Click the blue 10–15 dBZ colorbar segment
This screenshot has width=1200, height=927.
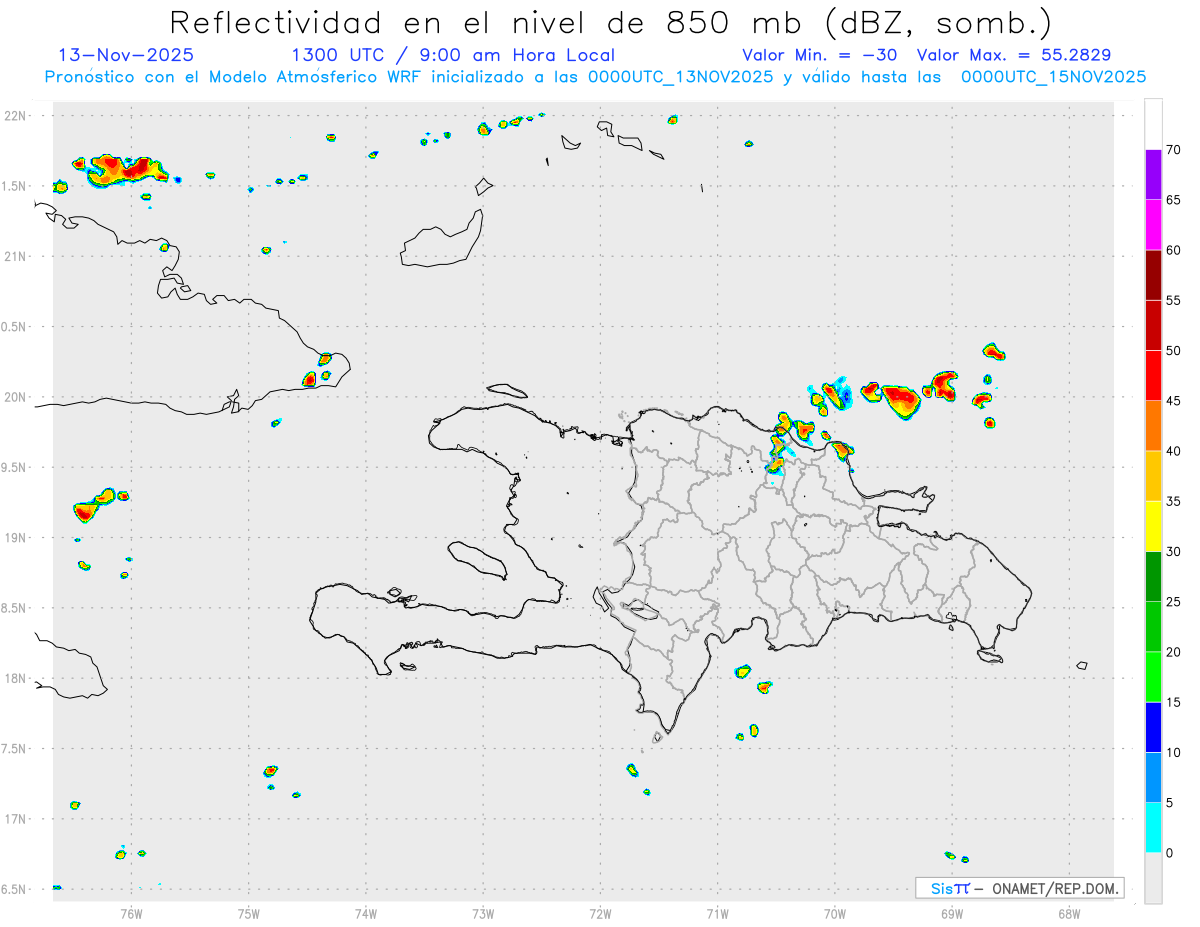point(1153,727)
